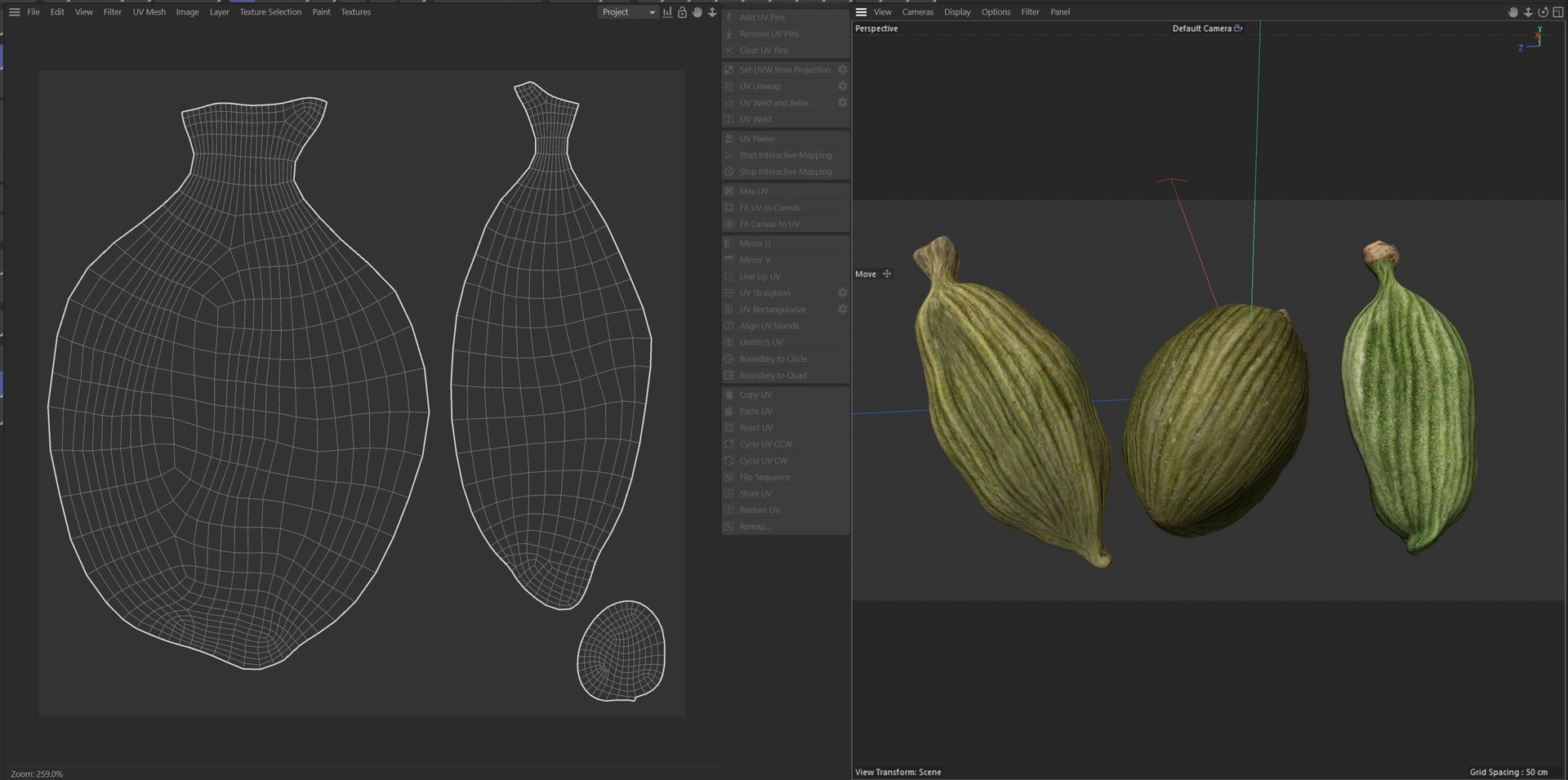The height and width of the screenshot is (780, 1568).
Task: Click Boundary to Circle
Action: [x=786, y=359]
